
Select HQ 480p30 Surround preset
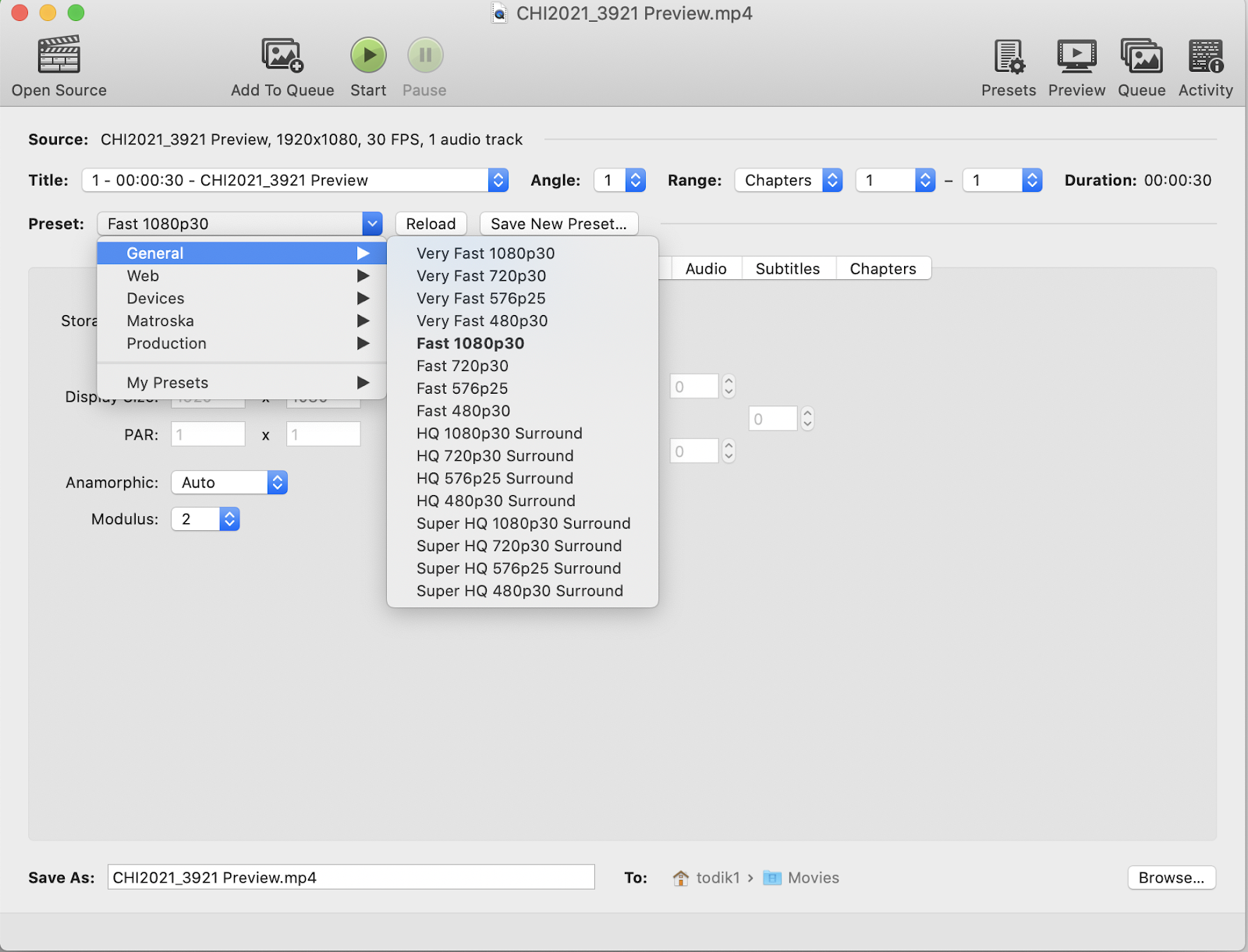click(523, 501)
